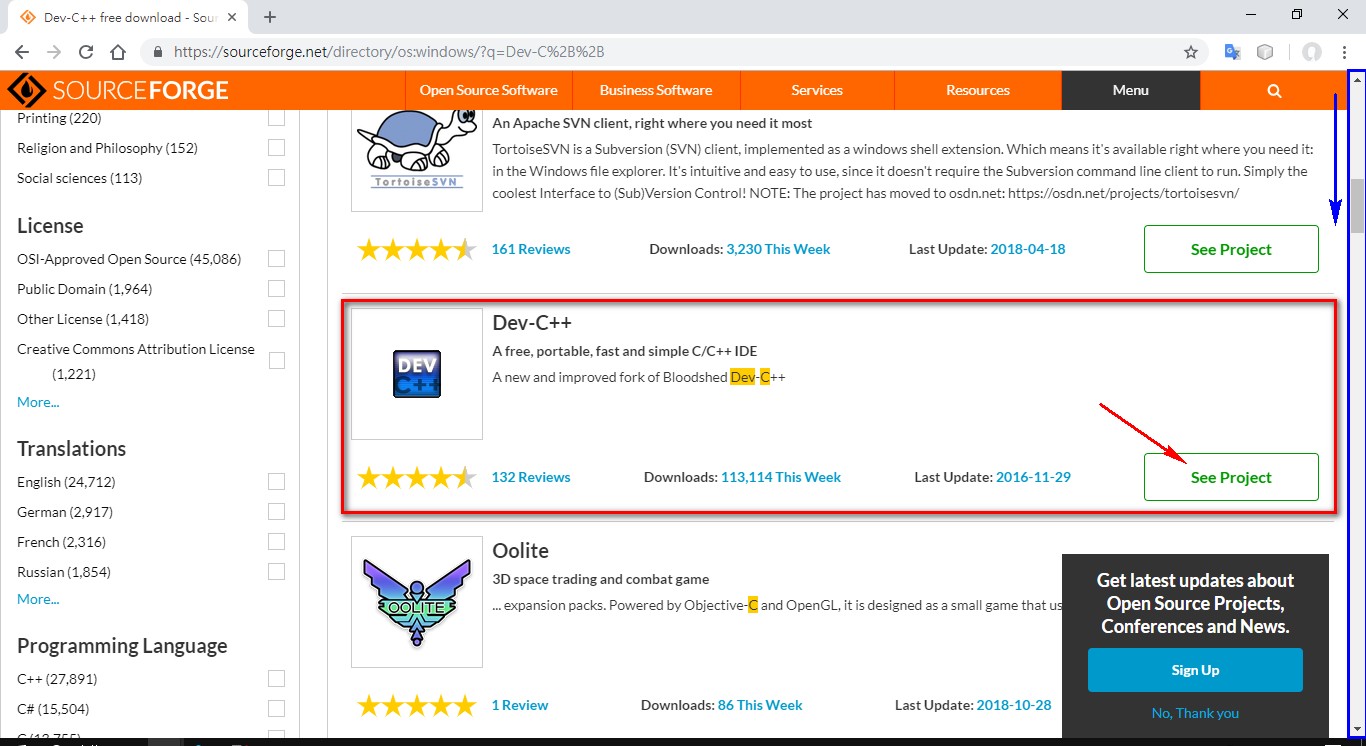Click the browser forward arrow
Viewport: 1366px width, 746px height.
[54, 52]
